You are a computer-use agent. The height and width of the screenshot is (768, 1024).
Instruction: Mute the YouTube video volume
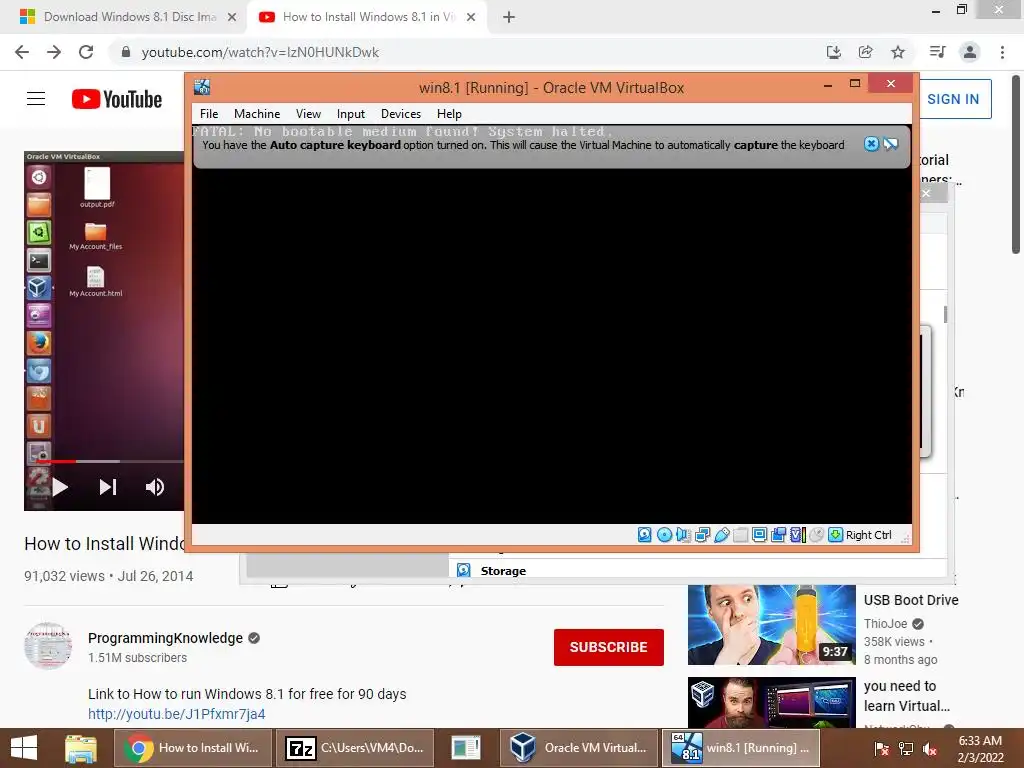[155, 487]
